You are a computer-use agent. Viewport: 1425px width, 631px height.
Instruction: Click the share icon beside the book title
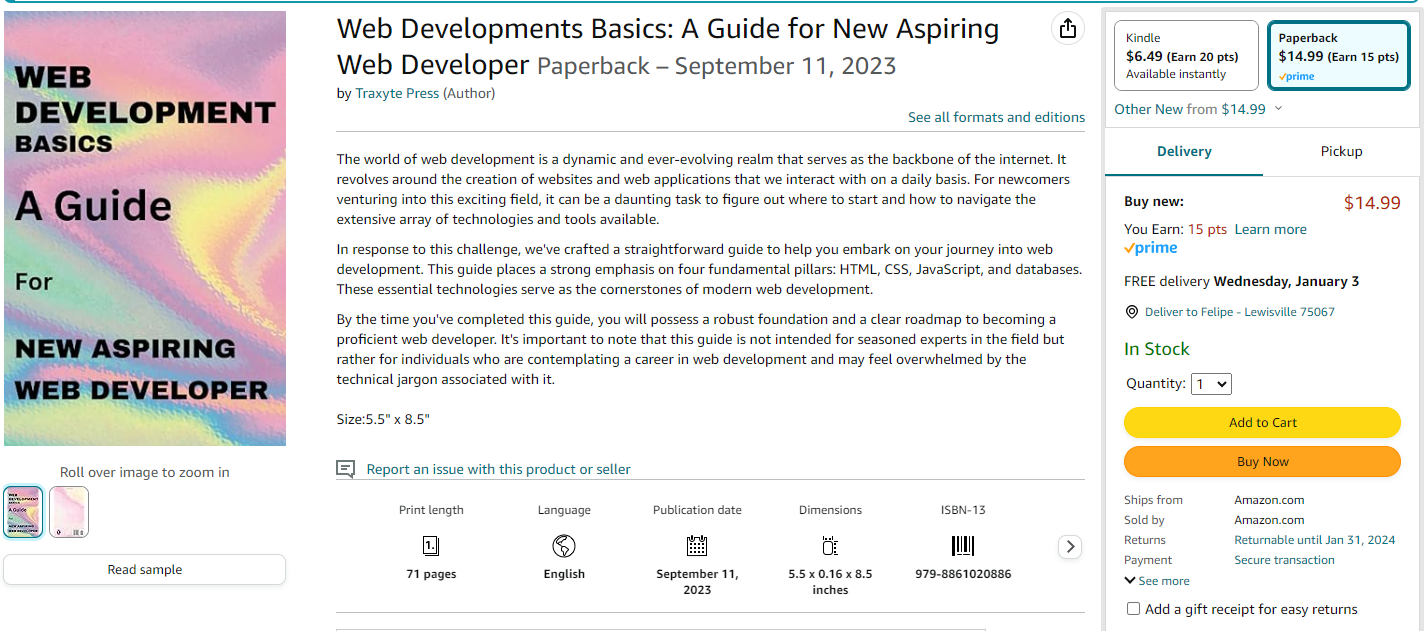pyautogui.click(x=1068, y=28)
